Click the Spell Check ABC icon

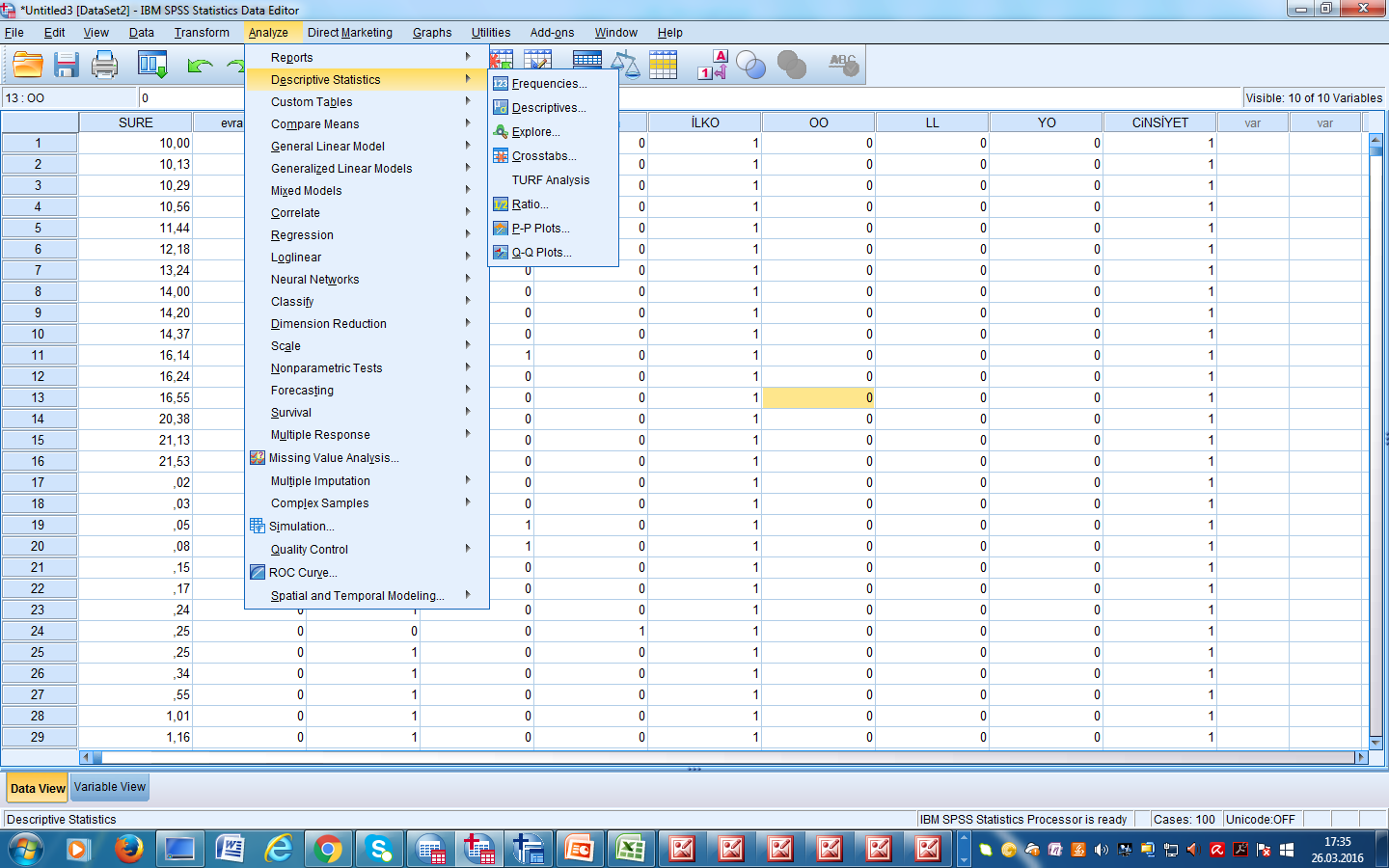tap(843, 66)
